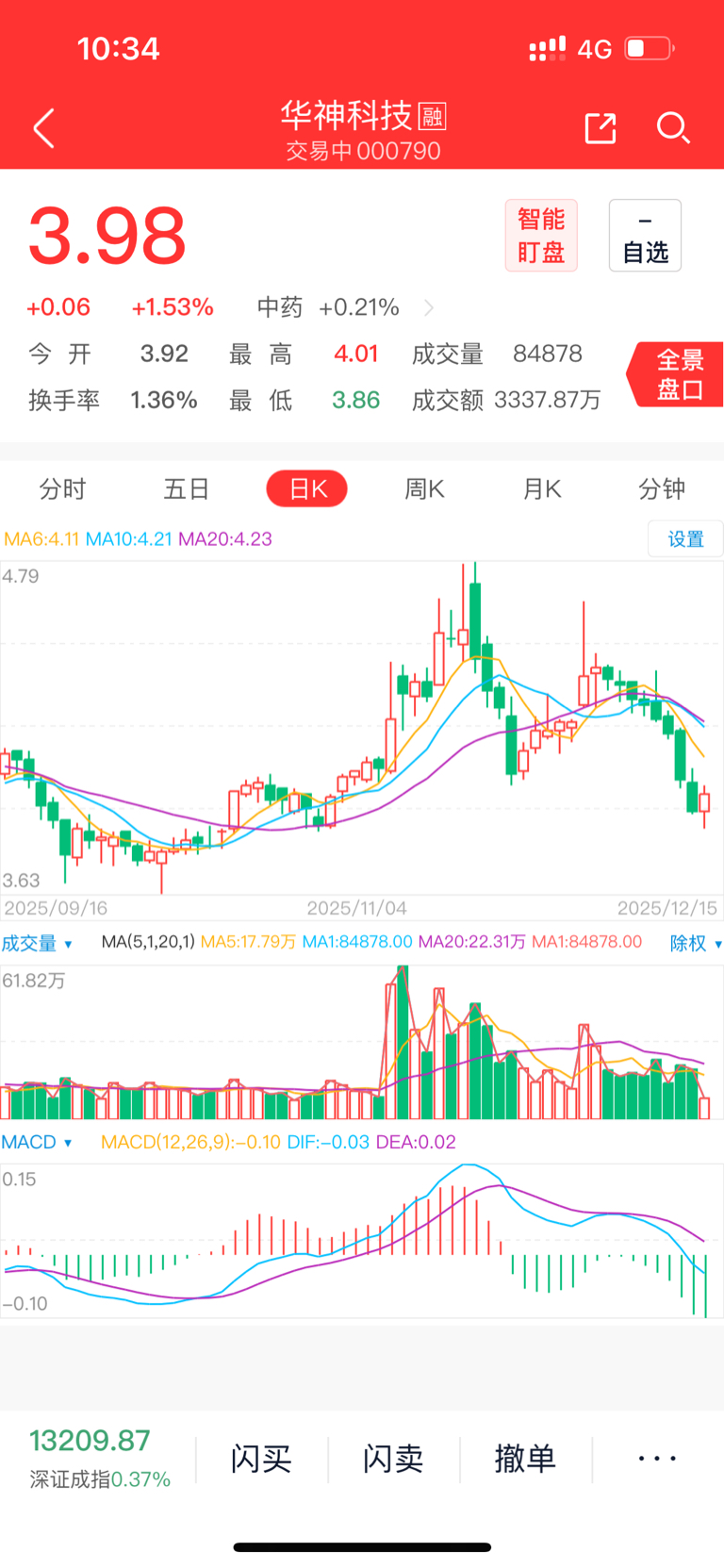Screen dimensions: 724x1568
Task: Tap the 深证成指 index ticker
Action: 99,1459
